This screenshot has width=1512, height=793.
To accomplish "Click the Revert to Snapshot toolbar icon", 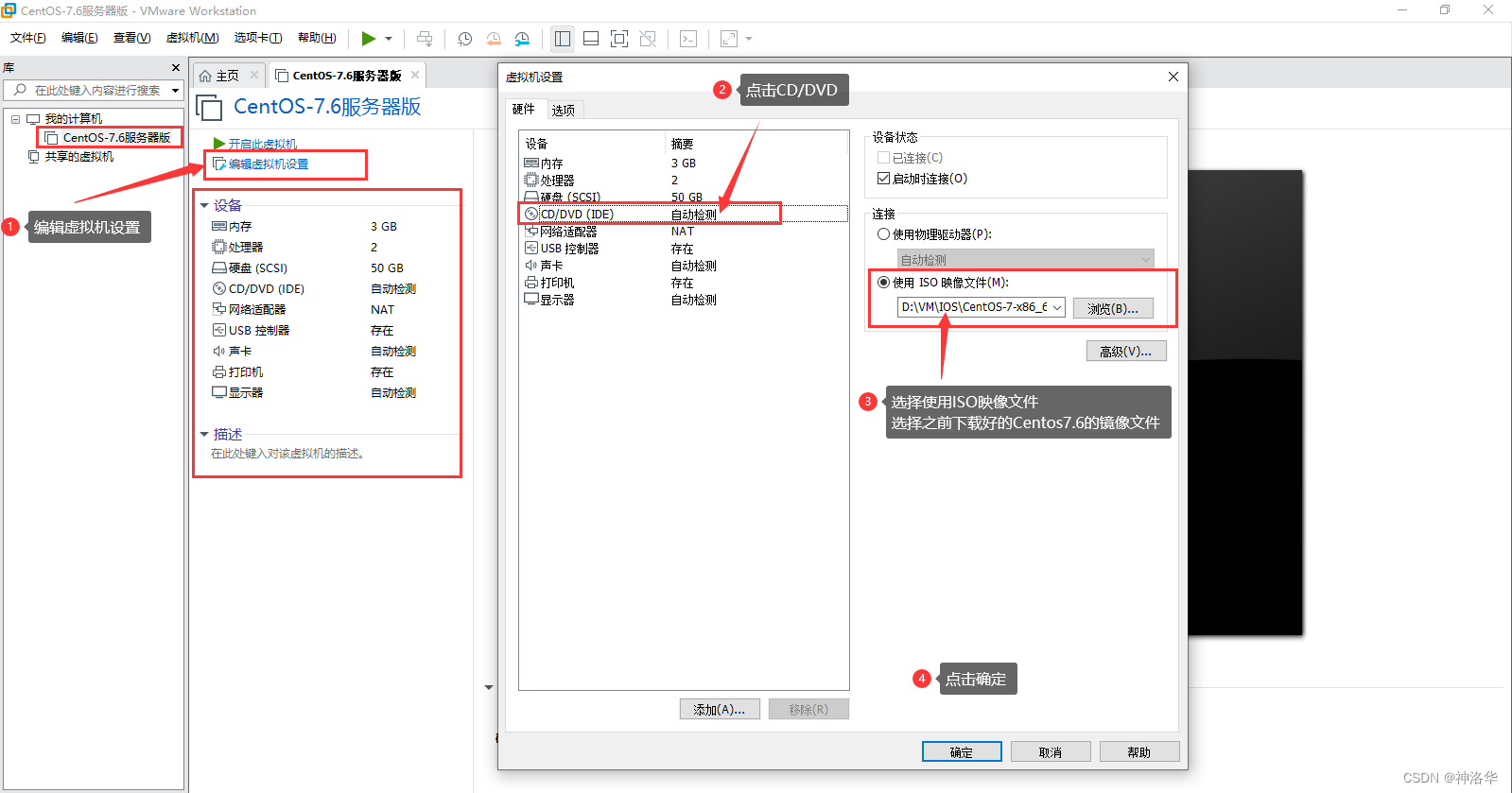I will coord(494,39).
